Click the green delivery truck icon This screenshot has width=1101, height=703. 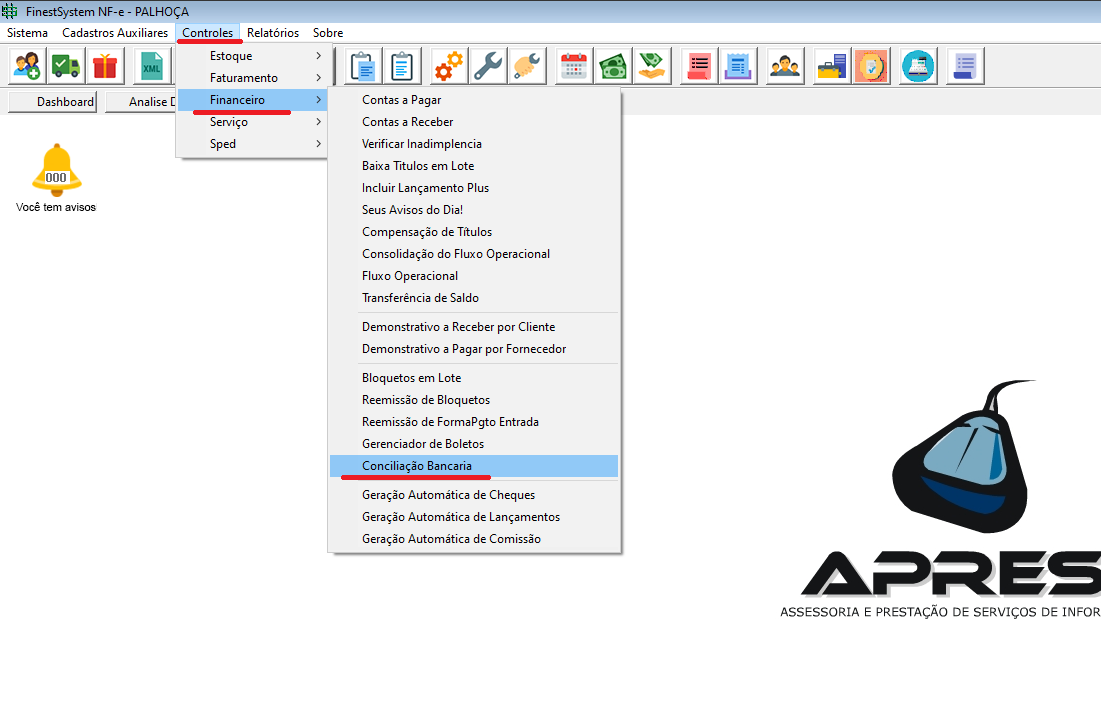[x=66, y=67]
